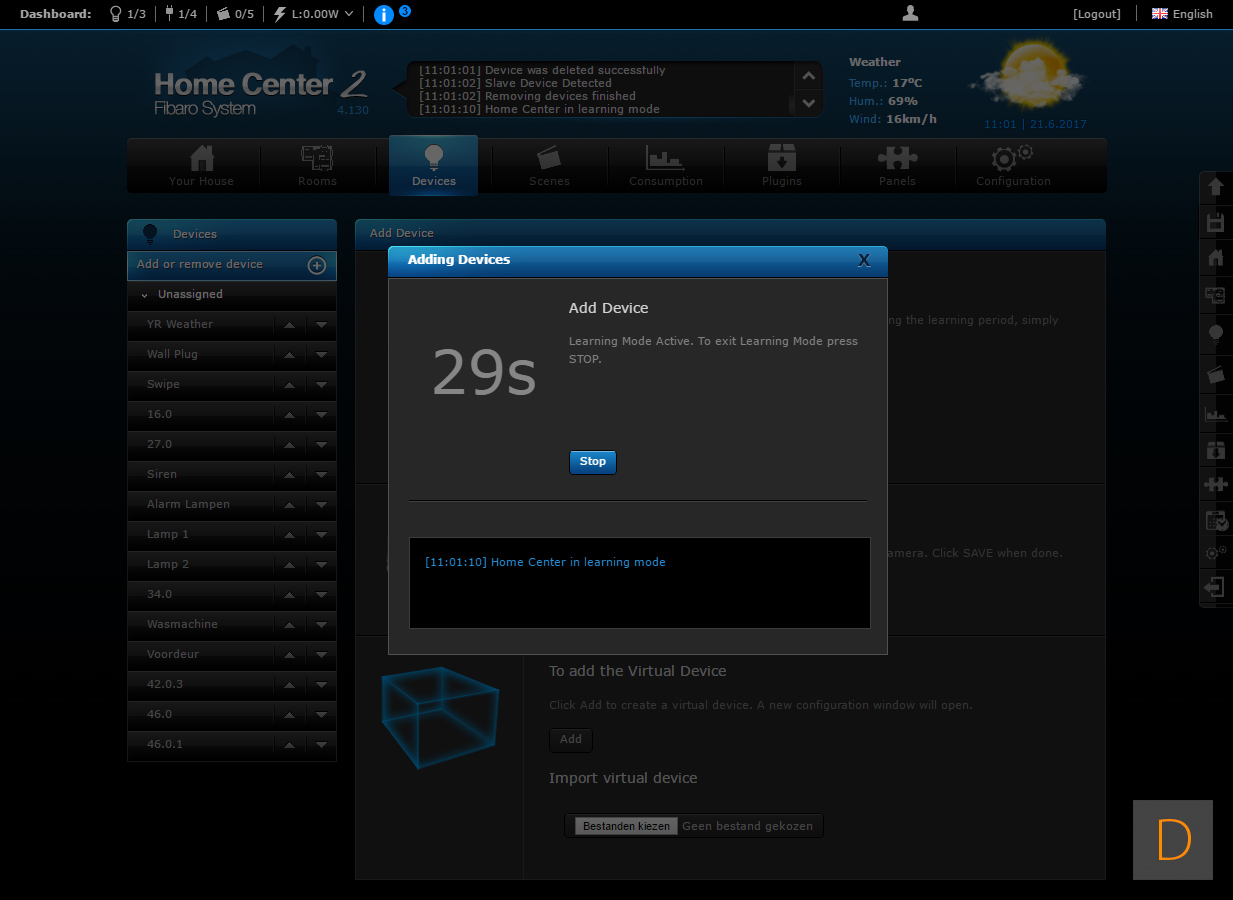Open Configuration gears icon

[1012, 158]
